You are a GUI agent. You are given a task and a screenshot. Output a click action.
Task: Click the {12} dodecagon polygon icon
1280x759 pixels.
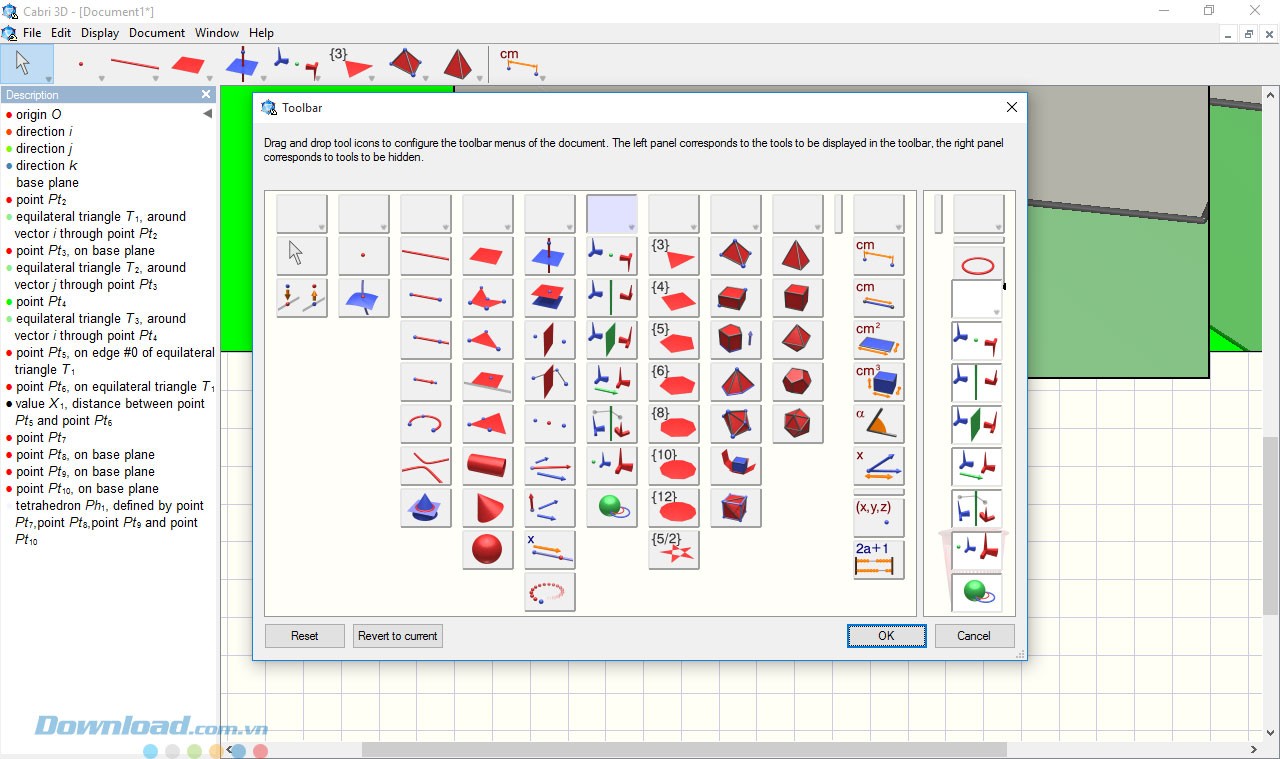click(673, 507)
